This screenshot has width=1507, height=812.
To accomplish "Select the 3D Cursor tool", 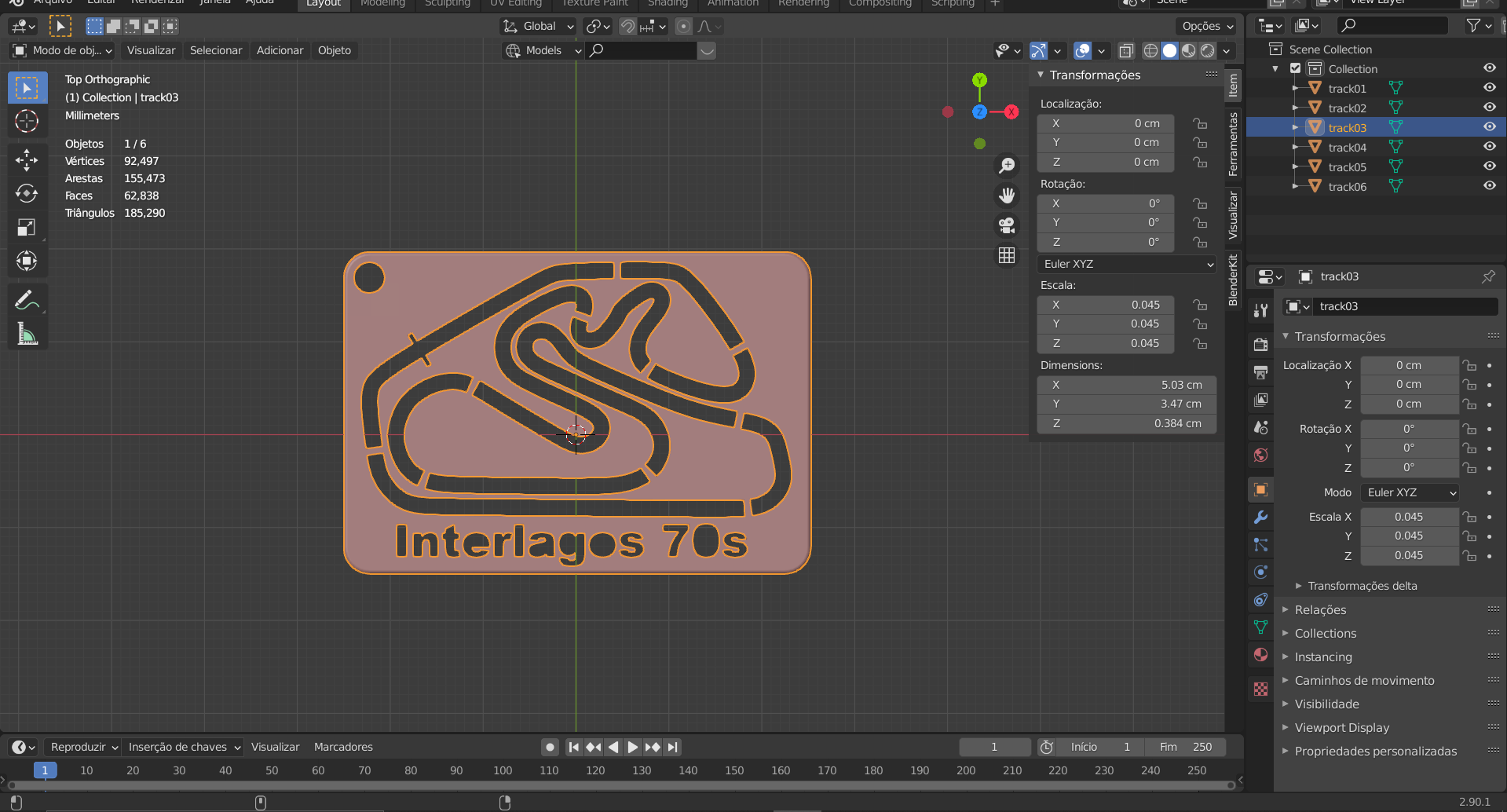I will coord(27,121).
